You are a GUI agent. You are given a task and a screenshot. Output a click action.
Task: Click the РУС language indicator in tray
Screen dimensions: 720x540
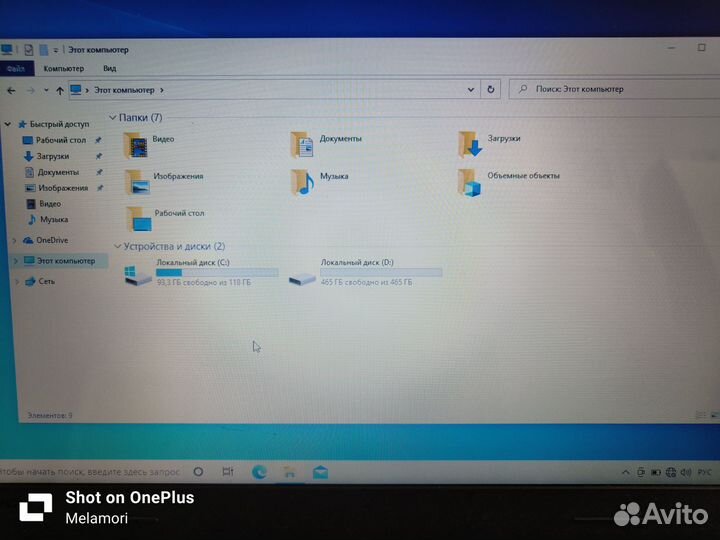[704, 472]
